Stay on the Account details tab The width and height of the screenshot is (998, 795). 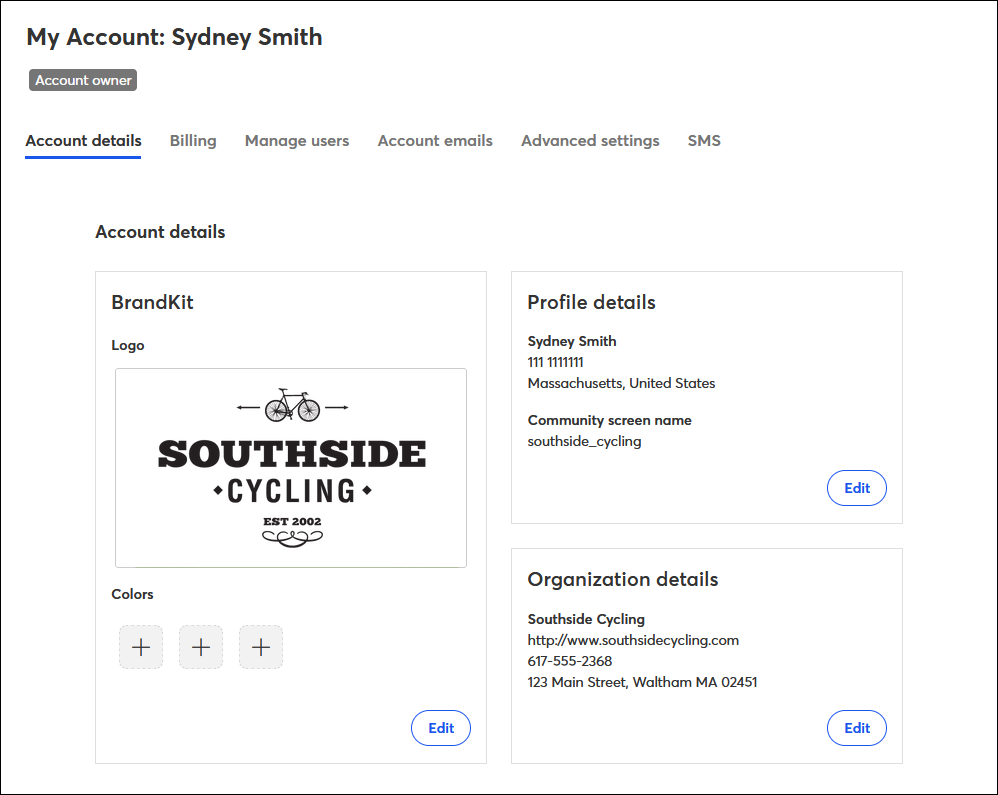coord(83,141)
